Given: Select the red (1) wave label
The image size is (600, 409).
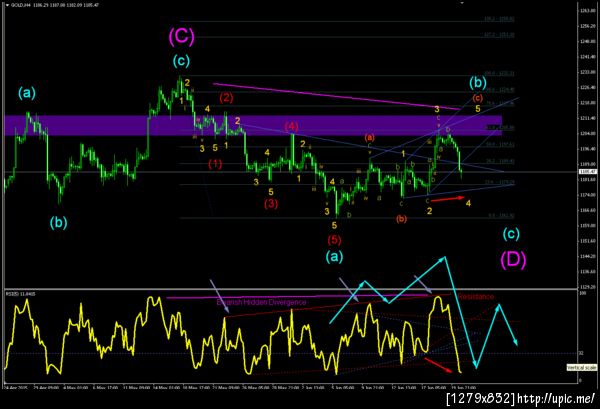Looking at the screenshot, I should click(215, 164).
